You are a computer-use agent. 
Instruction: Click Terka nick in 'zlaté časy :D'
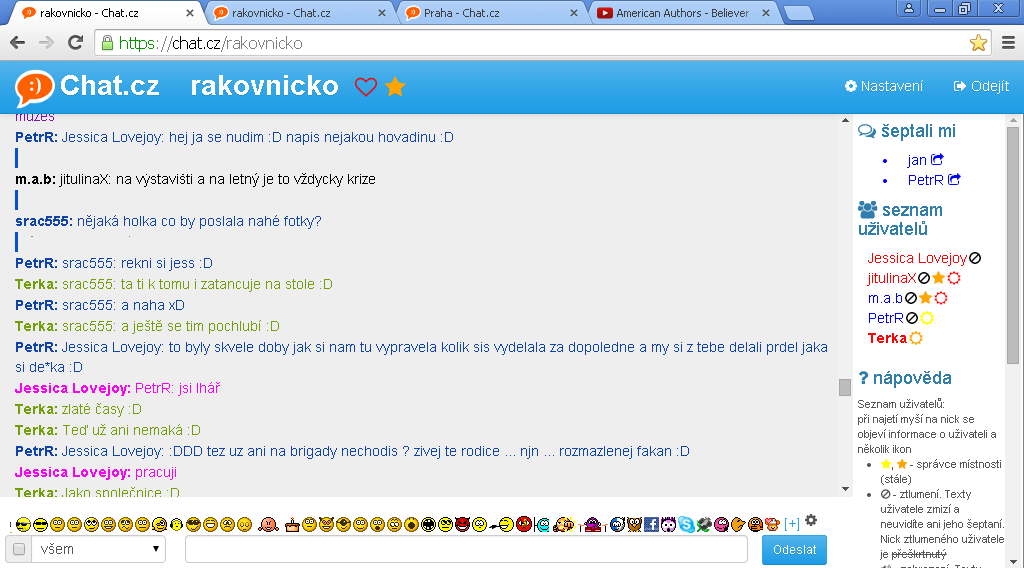pos(36,409)
